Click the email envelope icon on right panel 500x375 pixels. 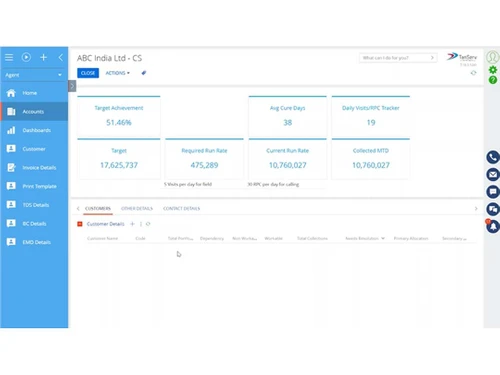(493, 174)
